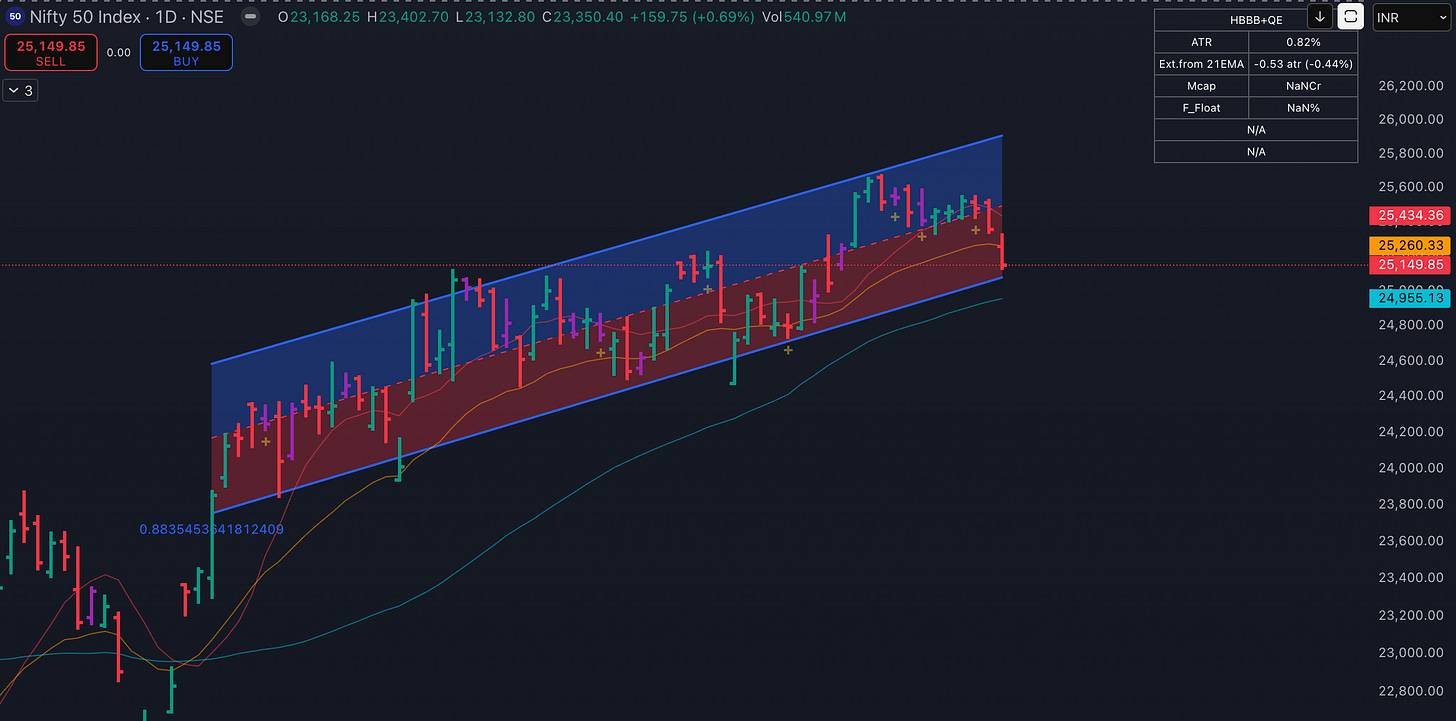
Task: Click the Nifty 50 symbol logo icon
Action: pos(13,17)
